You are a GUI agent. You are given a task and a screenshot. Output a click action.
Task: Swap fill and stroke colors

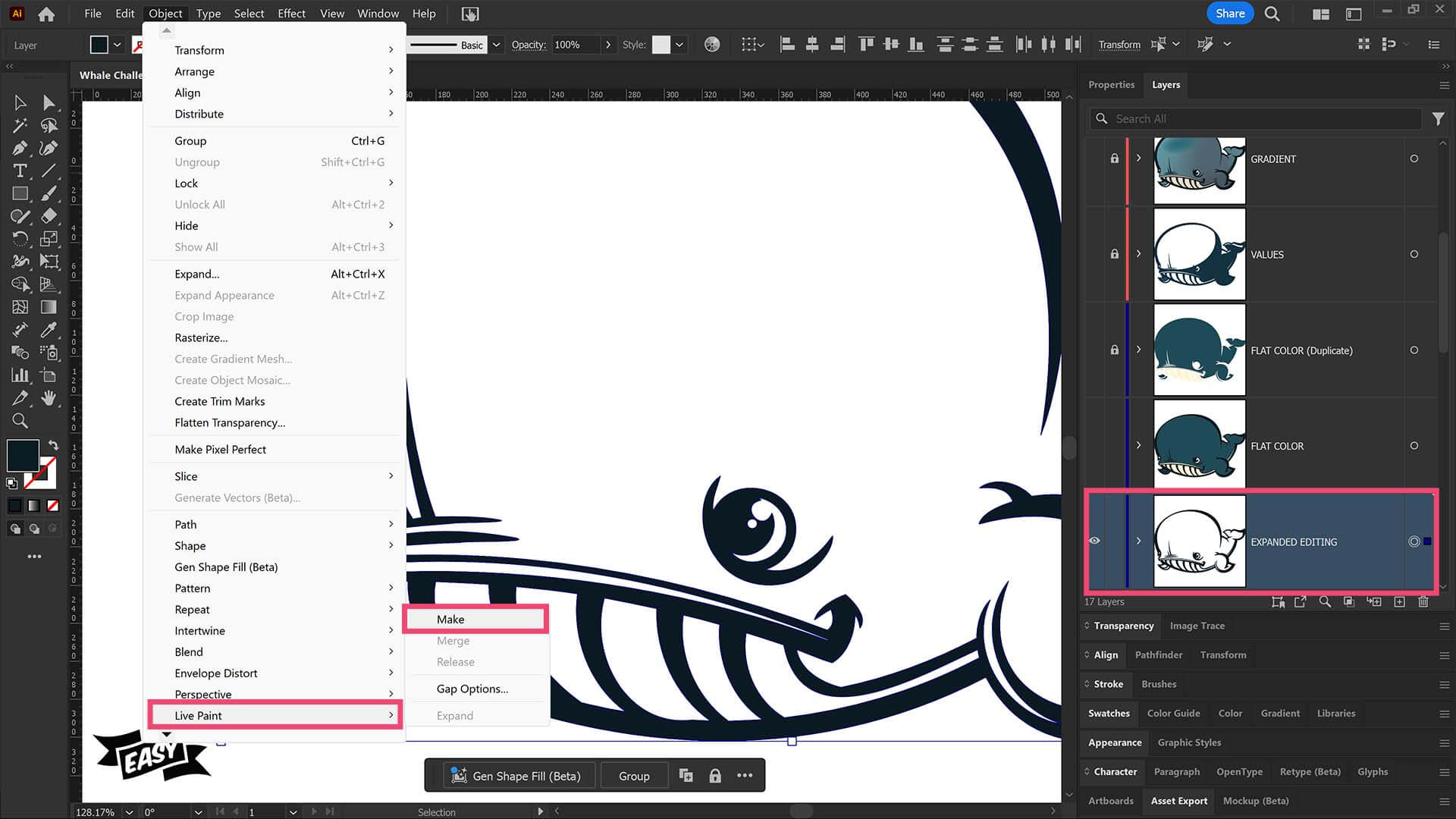(x=53, y=445)
